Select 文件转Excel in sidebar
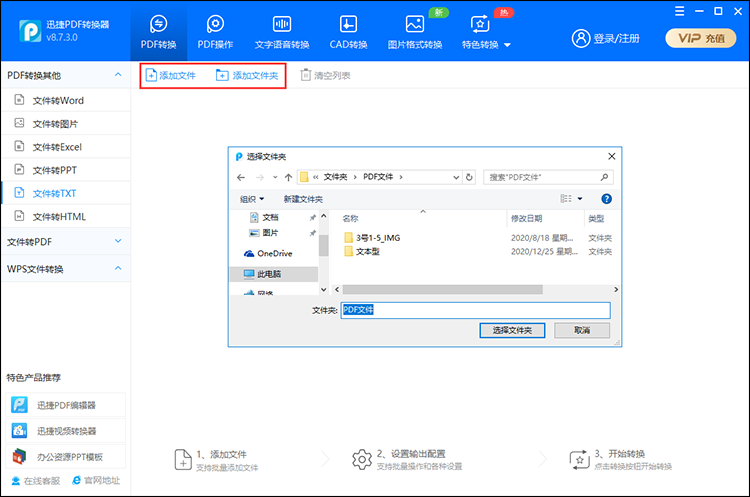The width and height of the screenshot is (750, 497). 66,147
